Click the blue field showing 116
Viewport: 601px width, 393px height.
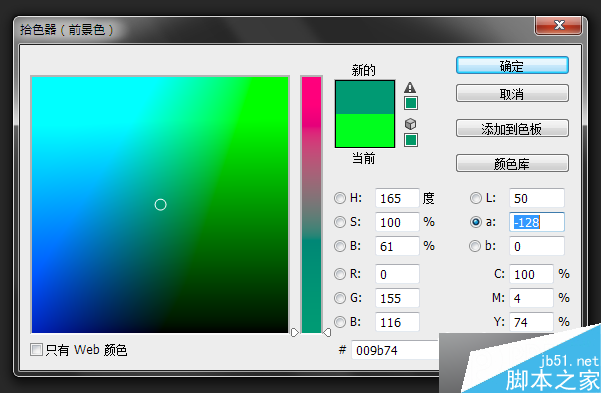click(397, 322)
